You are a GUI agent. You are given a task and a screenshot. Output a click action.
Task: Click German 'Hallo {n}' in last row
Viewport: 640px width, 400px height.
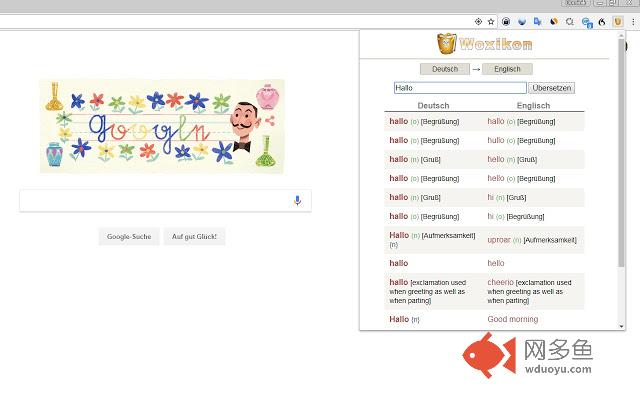point(404,319)
